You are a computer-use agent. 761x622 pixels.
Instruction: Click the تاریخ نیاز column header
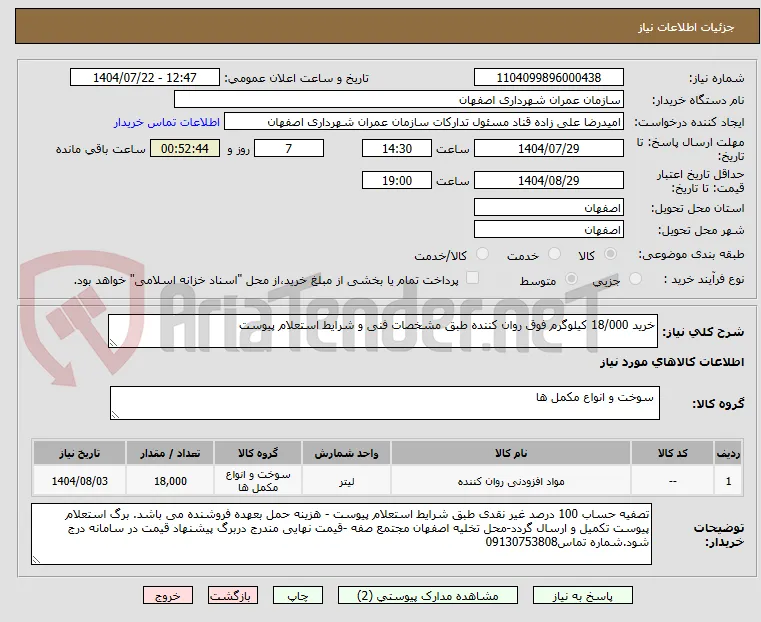pos(80,453)
